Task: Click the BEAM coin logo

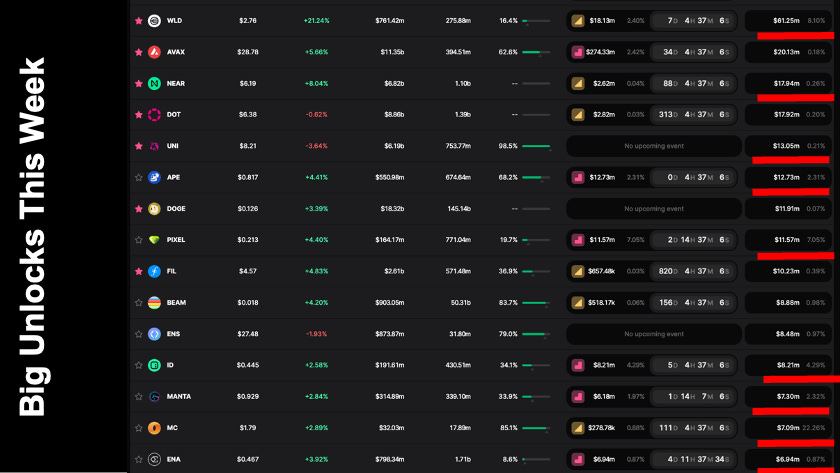Action: 154,303
